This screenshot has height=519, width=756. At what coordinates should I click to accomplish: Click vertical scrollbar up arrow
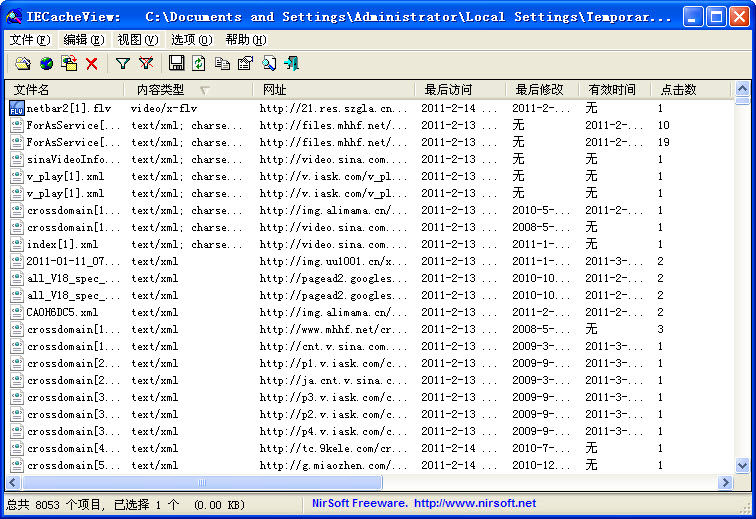(x=742, y=89)
